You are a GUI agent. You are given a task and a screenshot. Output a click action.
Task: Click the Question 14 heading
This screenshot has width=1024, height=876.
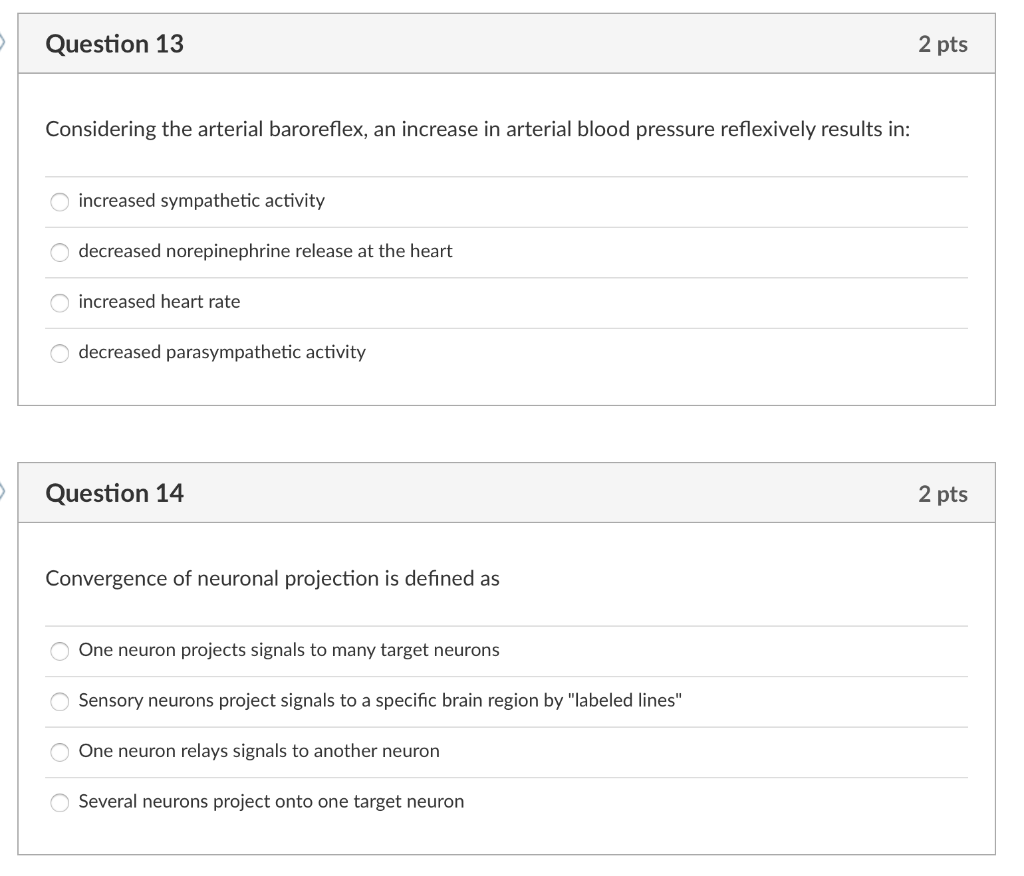tap(114, 493)
